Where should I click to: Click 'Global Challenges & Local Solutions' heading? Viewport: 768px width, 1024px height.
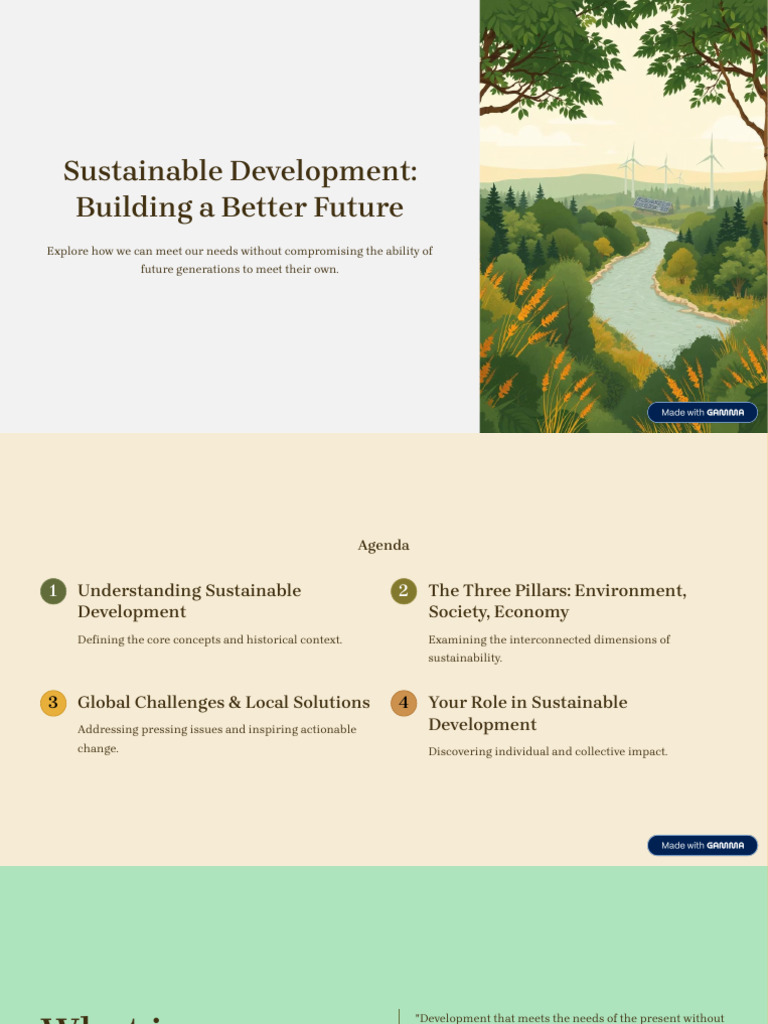pos(223,702)
